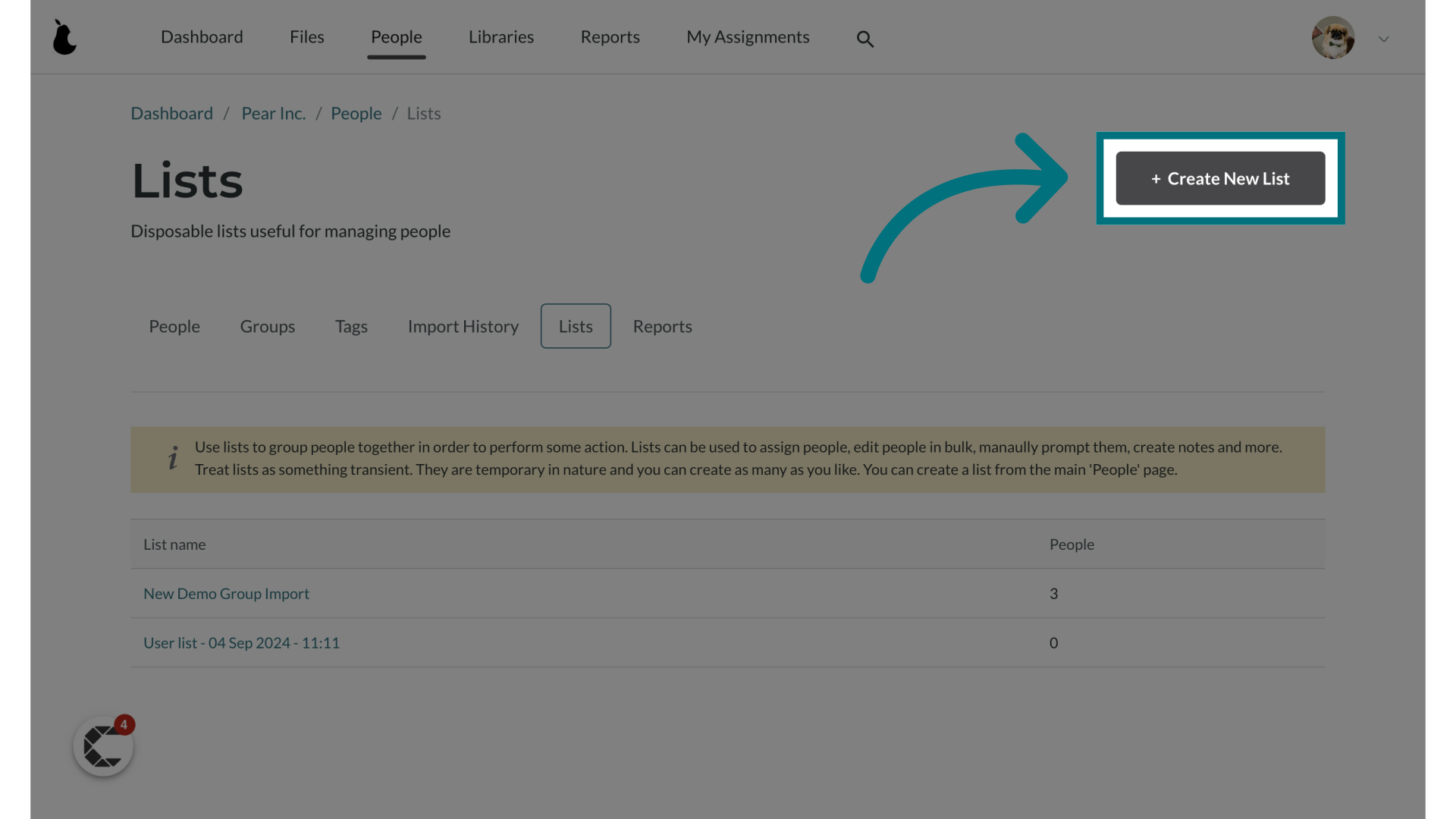Open New Demo Group Import list
The width and height of the screenshot is (1456, 819).
[226, 593]
